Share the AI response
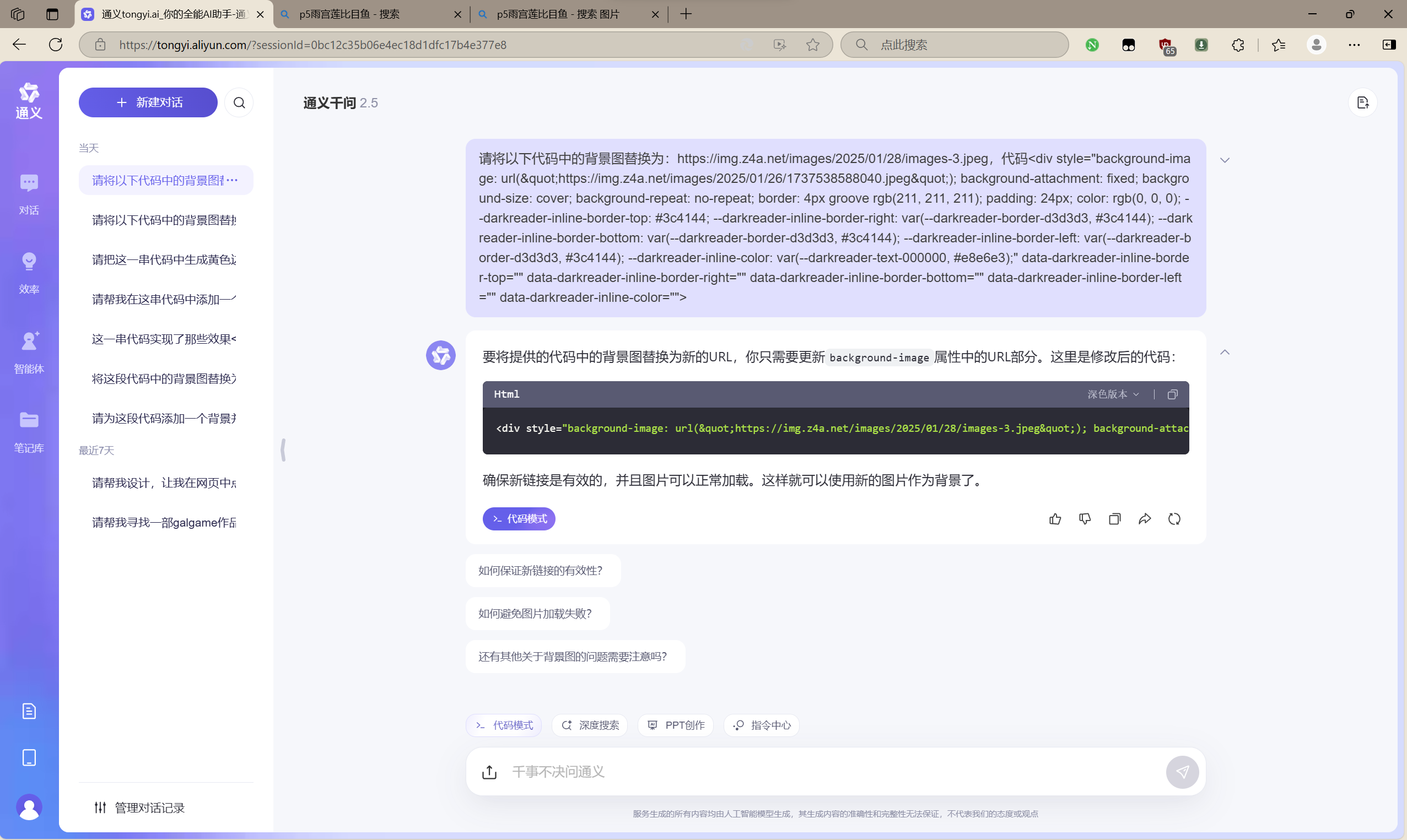Screen dimensions: 1407x840 [x=1144, y=518]
